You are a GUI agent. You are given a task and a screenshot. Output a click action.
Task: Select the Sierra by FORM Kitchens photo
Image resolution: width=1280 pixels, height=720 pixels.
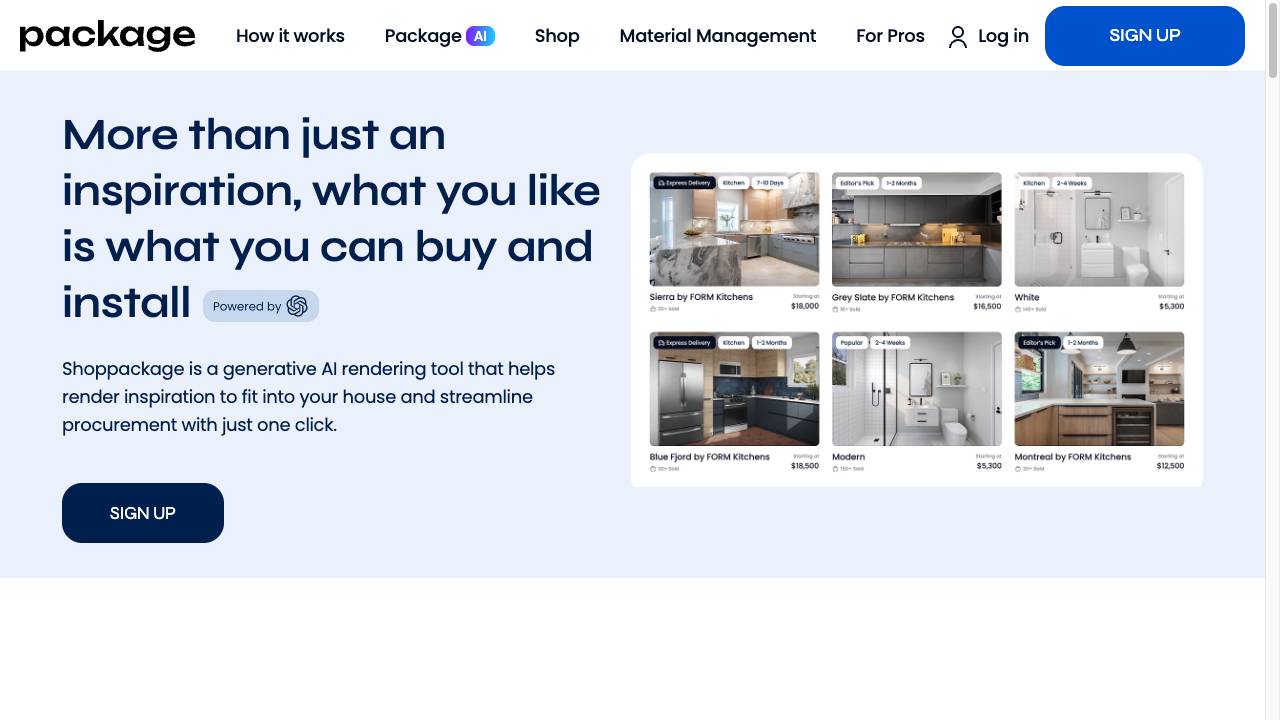[734, 229]
